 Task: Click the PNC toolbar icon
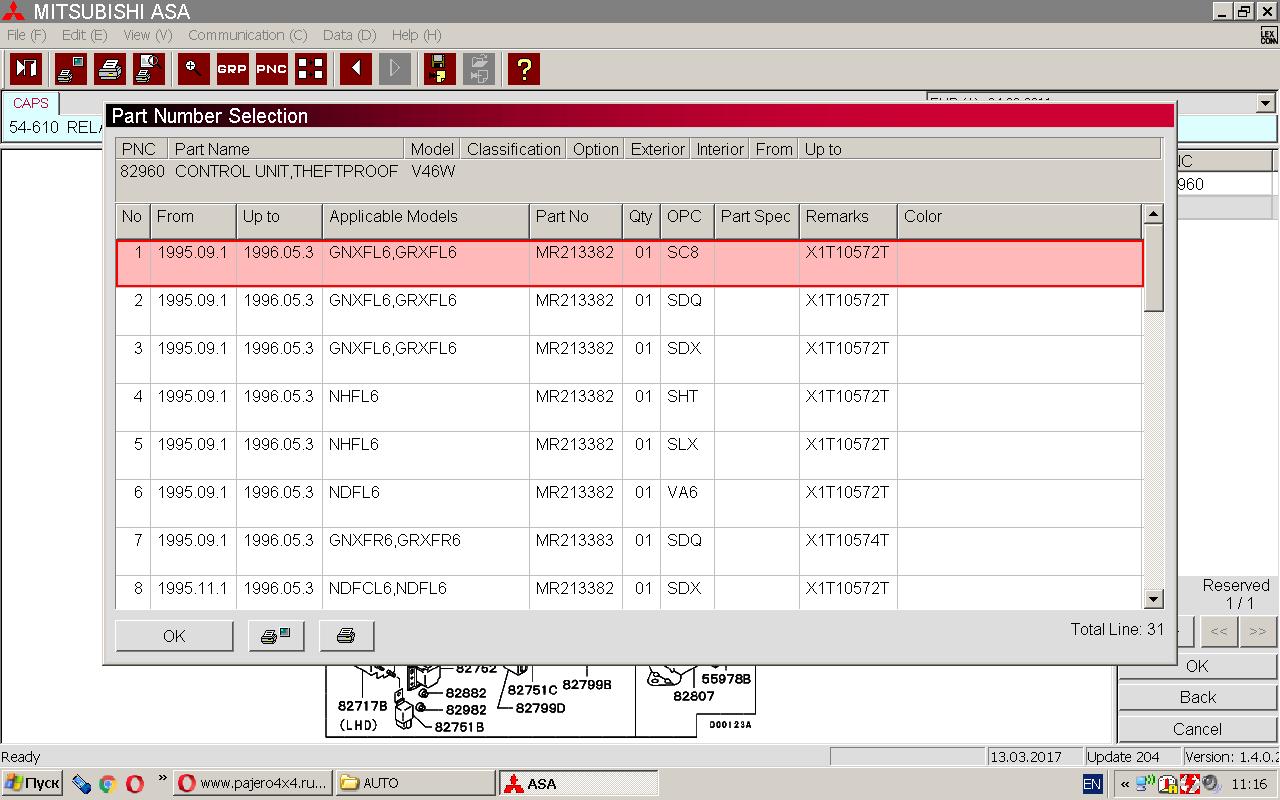(271, 69)
